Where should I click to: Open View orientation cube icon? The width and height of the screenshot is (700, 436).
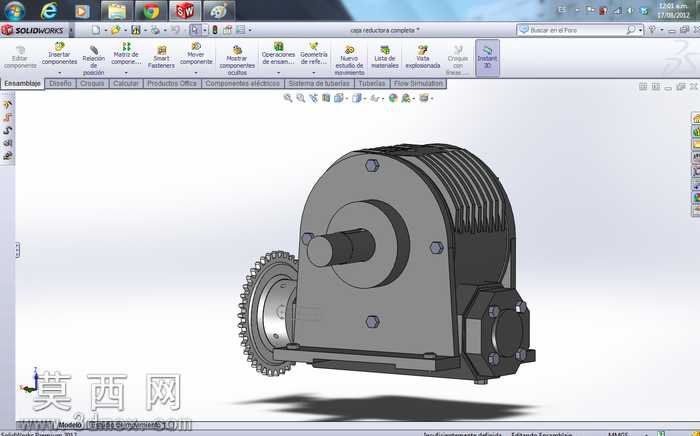click(338, 98)
